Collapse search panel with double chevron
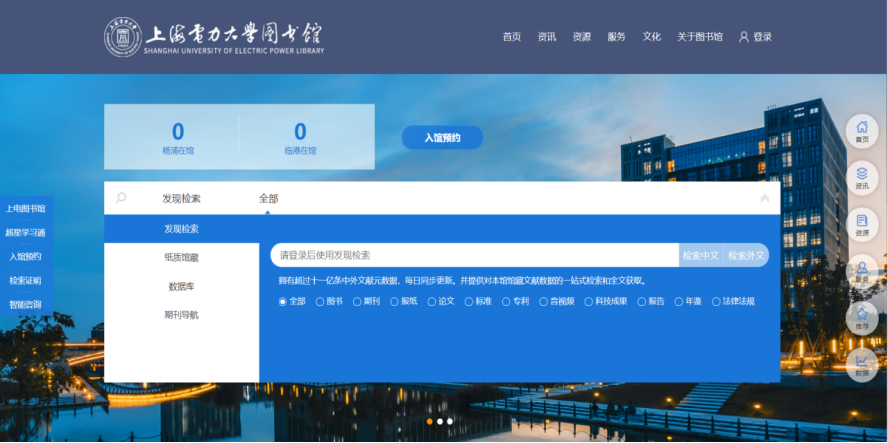The image size is (888, 443). point(765,198)
